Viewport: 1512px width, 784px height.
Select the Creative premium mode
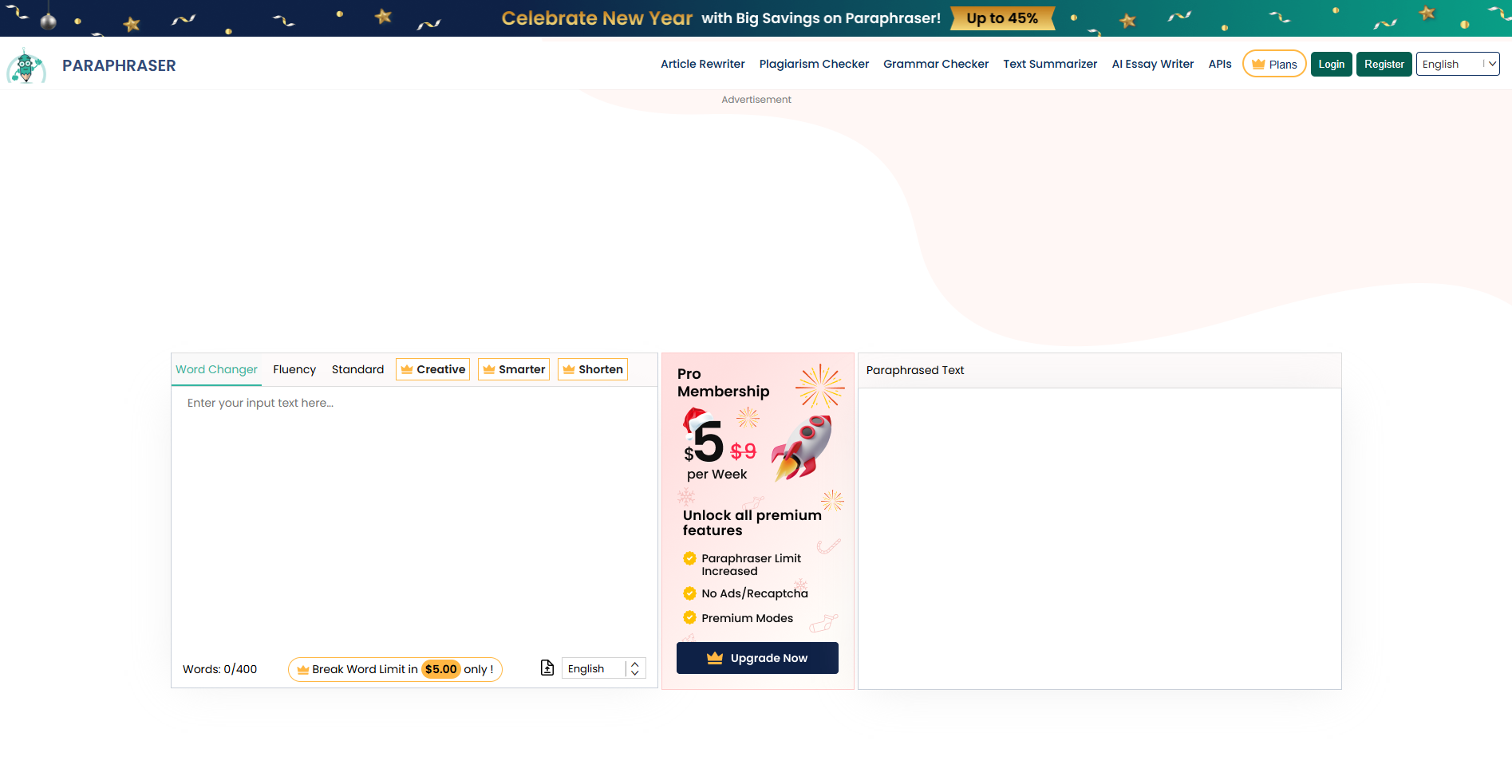tap(432, 369)
